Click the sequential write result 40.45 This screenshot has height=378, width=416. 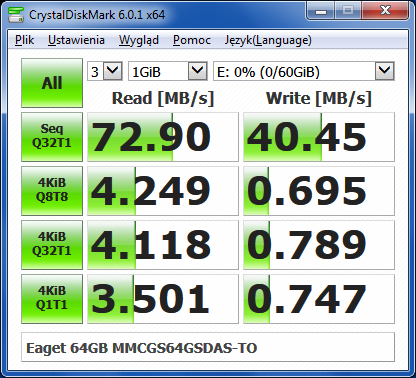click(x=319, y=137)
